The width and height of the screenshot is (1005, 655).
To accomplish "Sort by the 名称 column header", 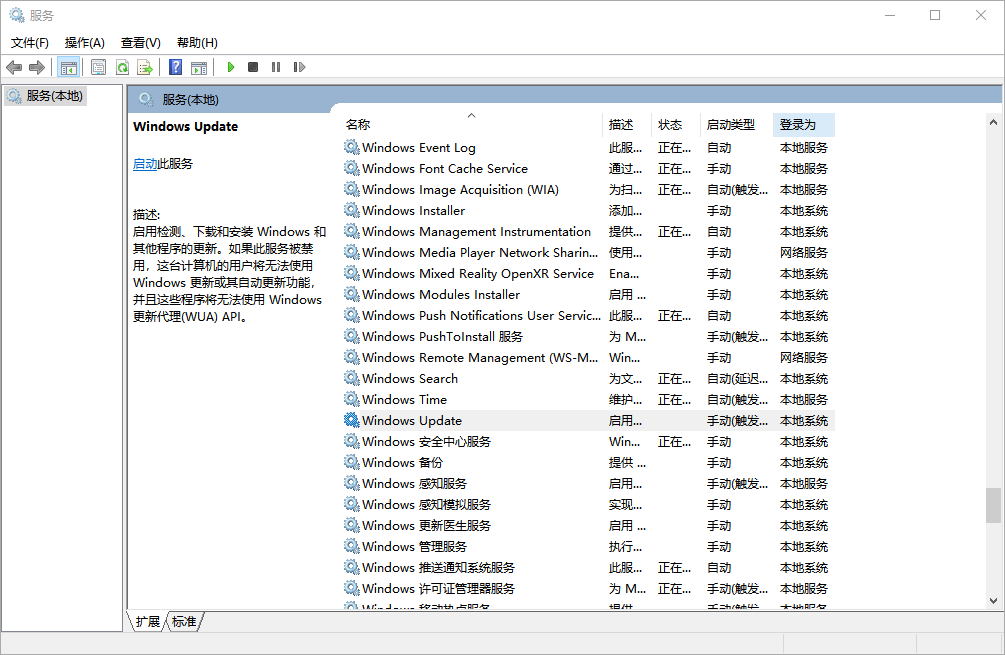I will 471,125.
